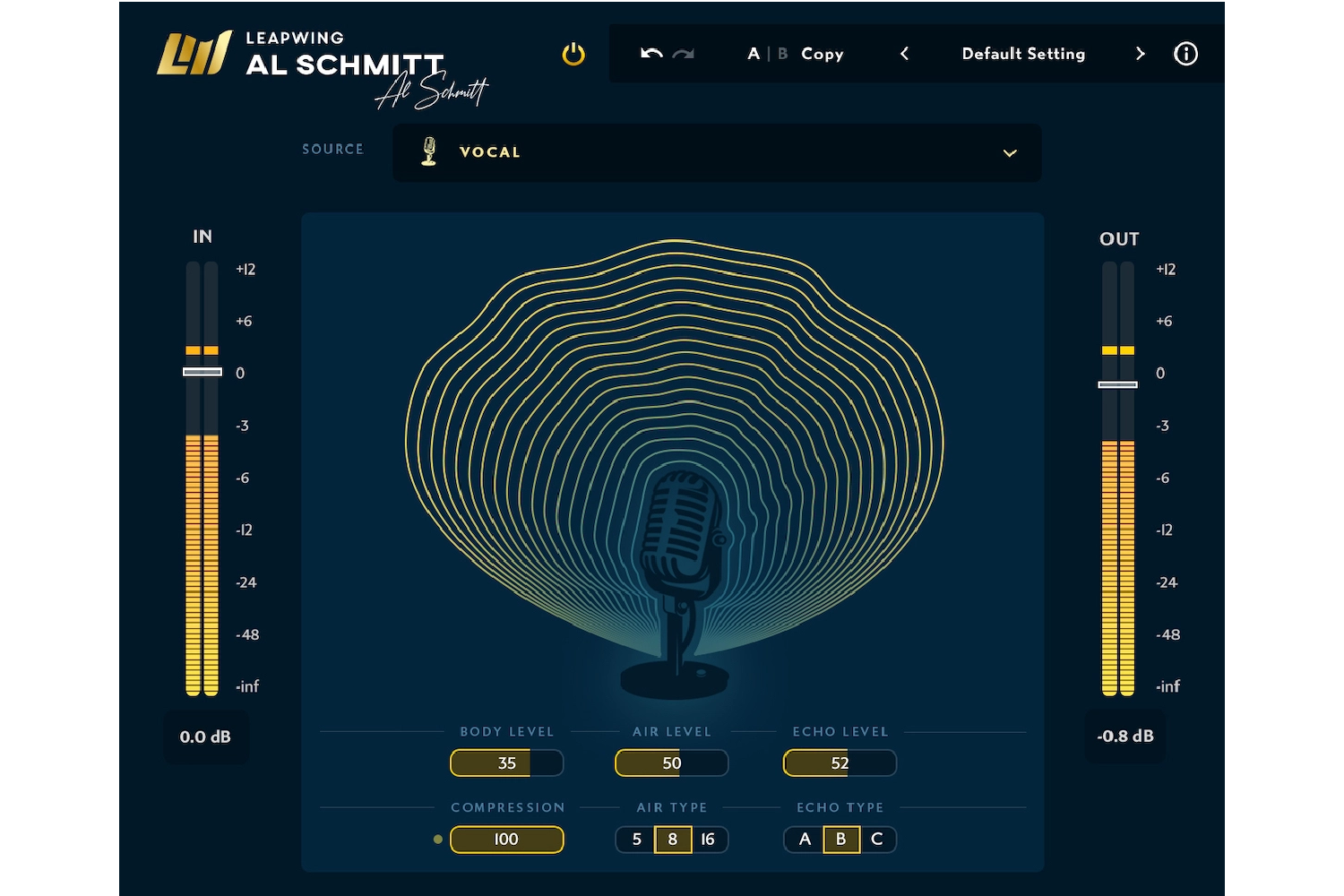
Task: Click the source dropdown chevron arrow
Action: 1010,153
